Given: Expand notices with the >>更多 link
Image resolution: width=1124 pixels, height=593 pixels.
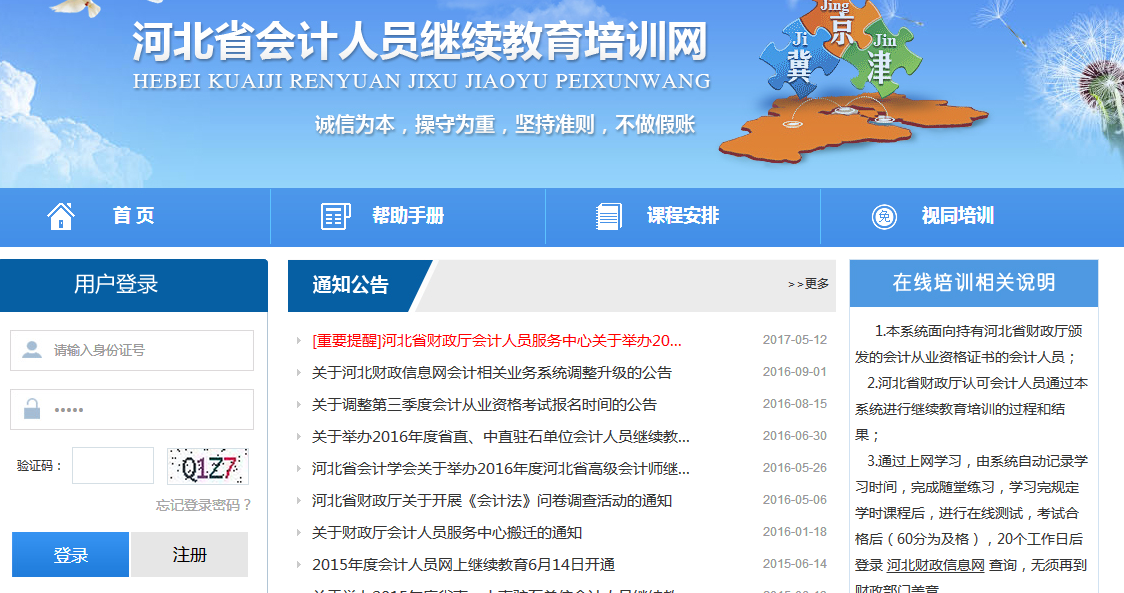Looking at the screenshot, I should coord(808,284).
